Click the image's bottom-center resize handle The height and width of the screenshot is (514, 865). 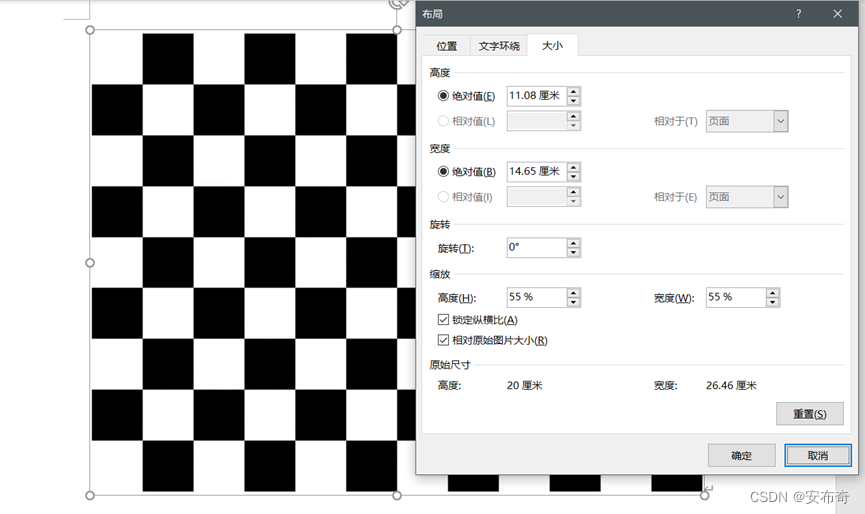[397, 496]
